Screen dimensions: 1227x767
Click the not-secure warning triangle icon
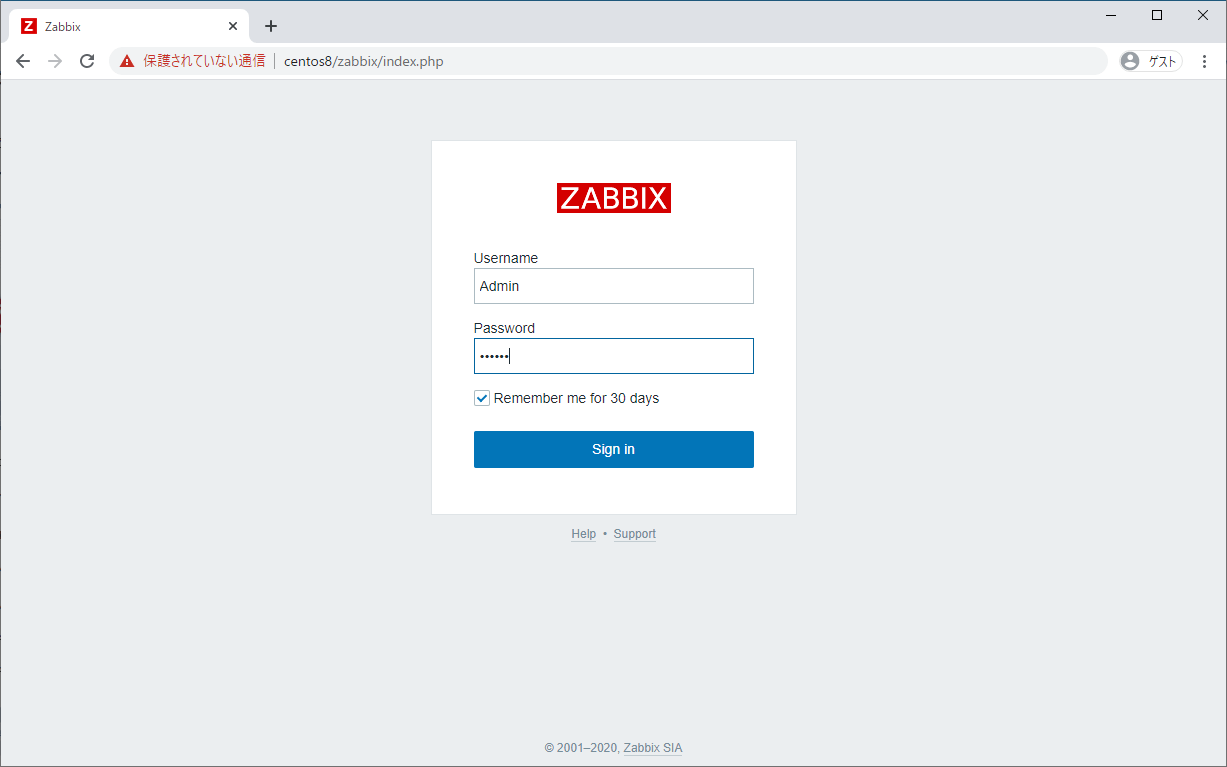(x=127, y=61)
